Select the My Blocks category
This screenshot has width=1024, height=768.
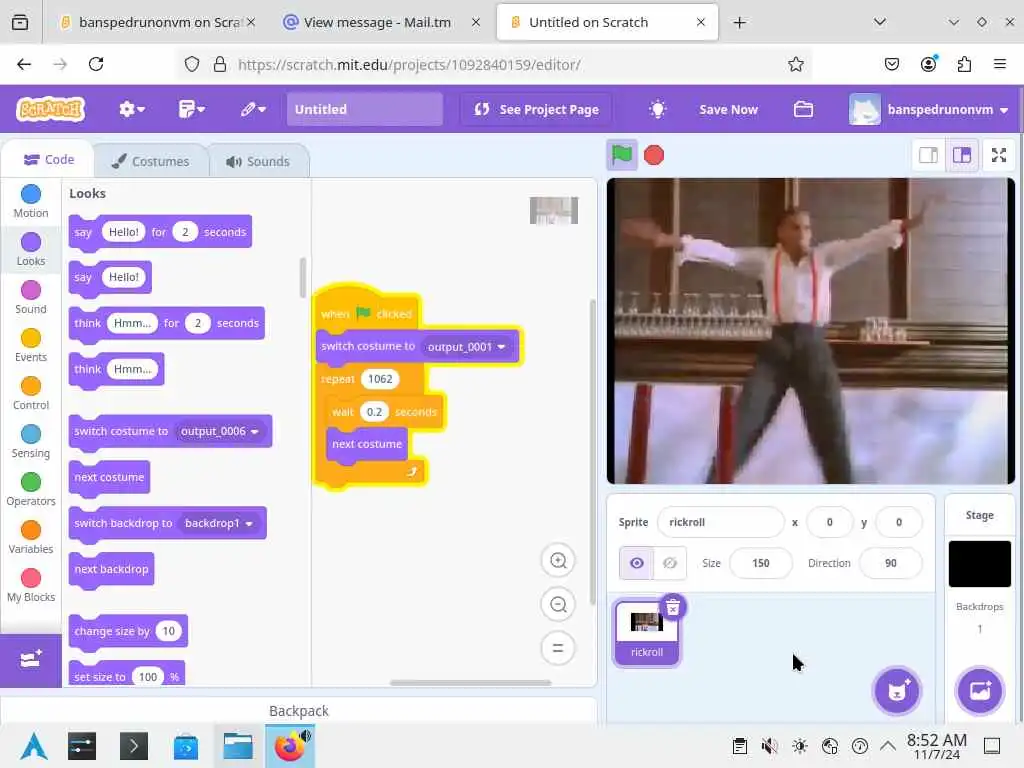click(31, 585)
